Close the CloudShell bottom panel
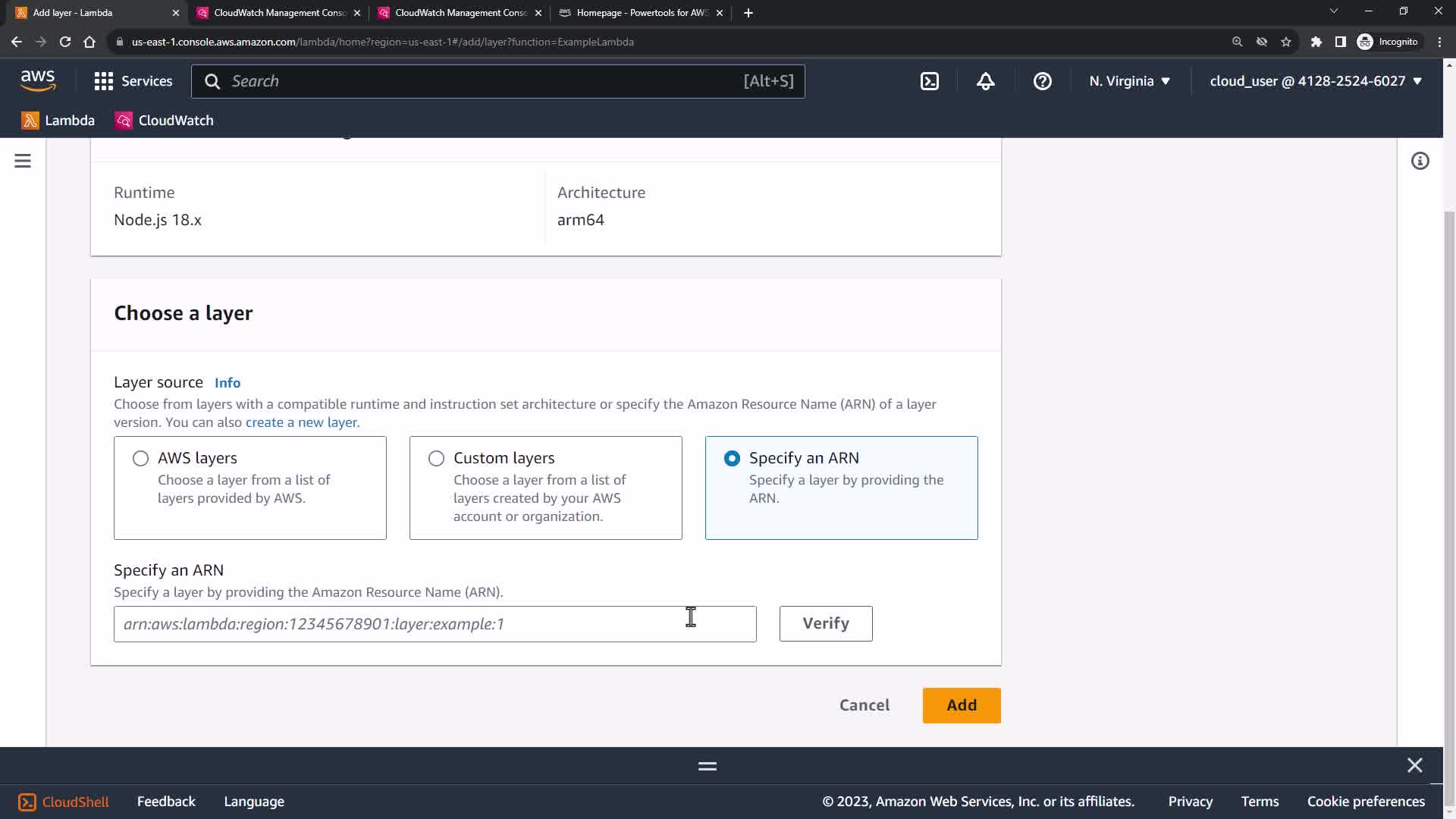The width and height of the screenshot is (1456, 819). 1414,765
